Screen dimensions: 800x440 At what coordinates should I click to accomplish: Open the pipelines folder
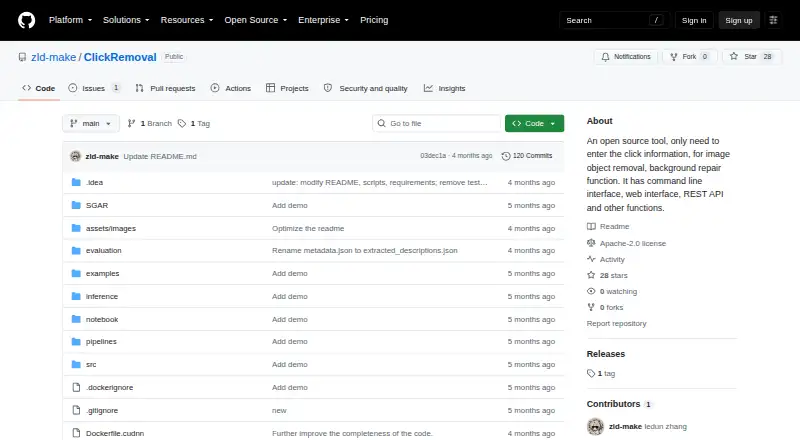pos(101,341)
